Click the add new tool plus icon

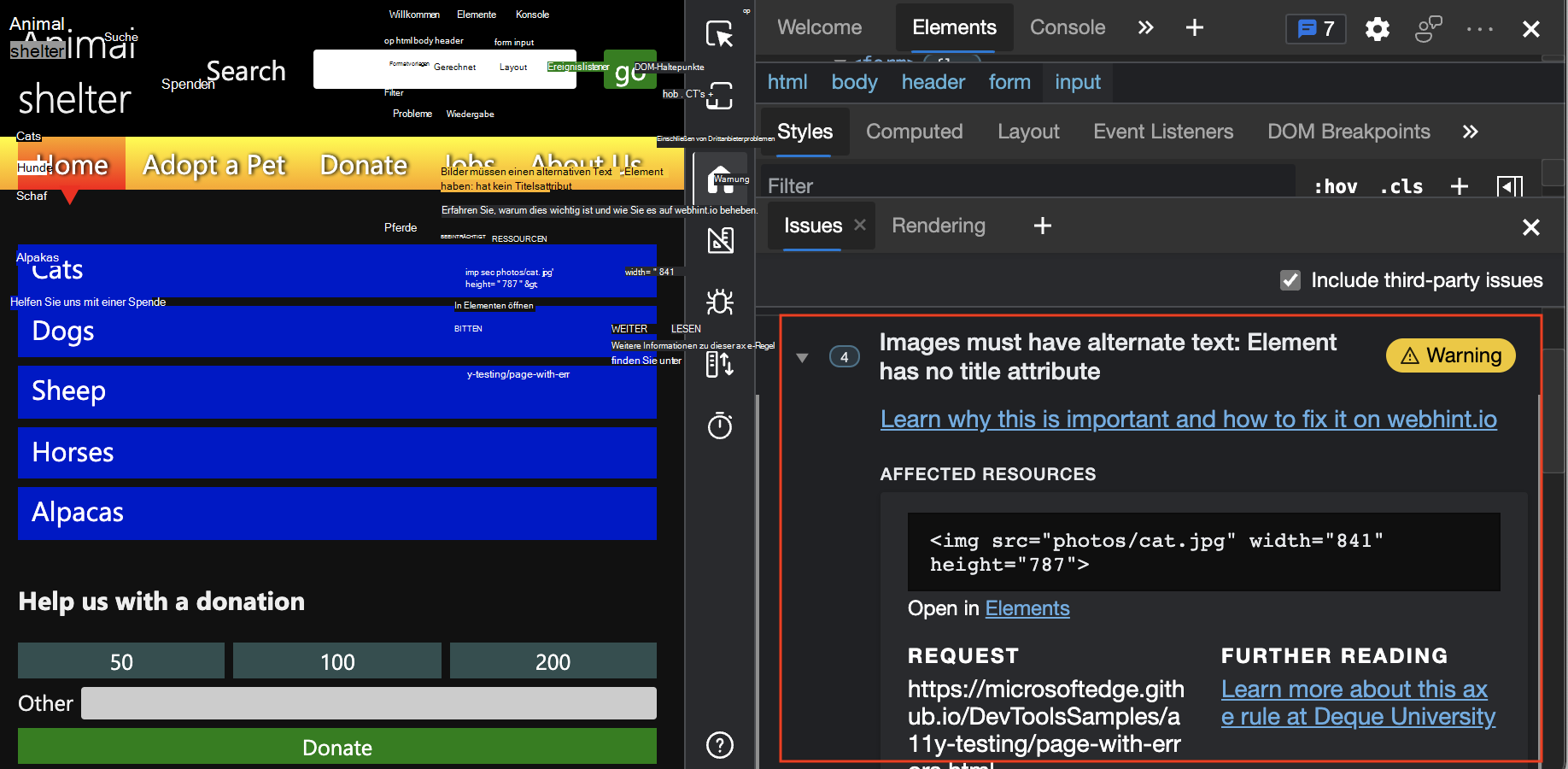click(x=1195, y=28)
